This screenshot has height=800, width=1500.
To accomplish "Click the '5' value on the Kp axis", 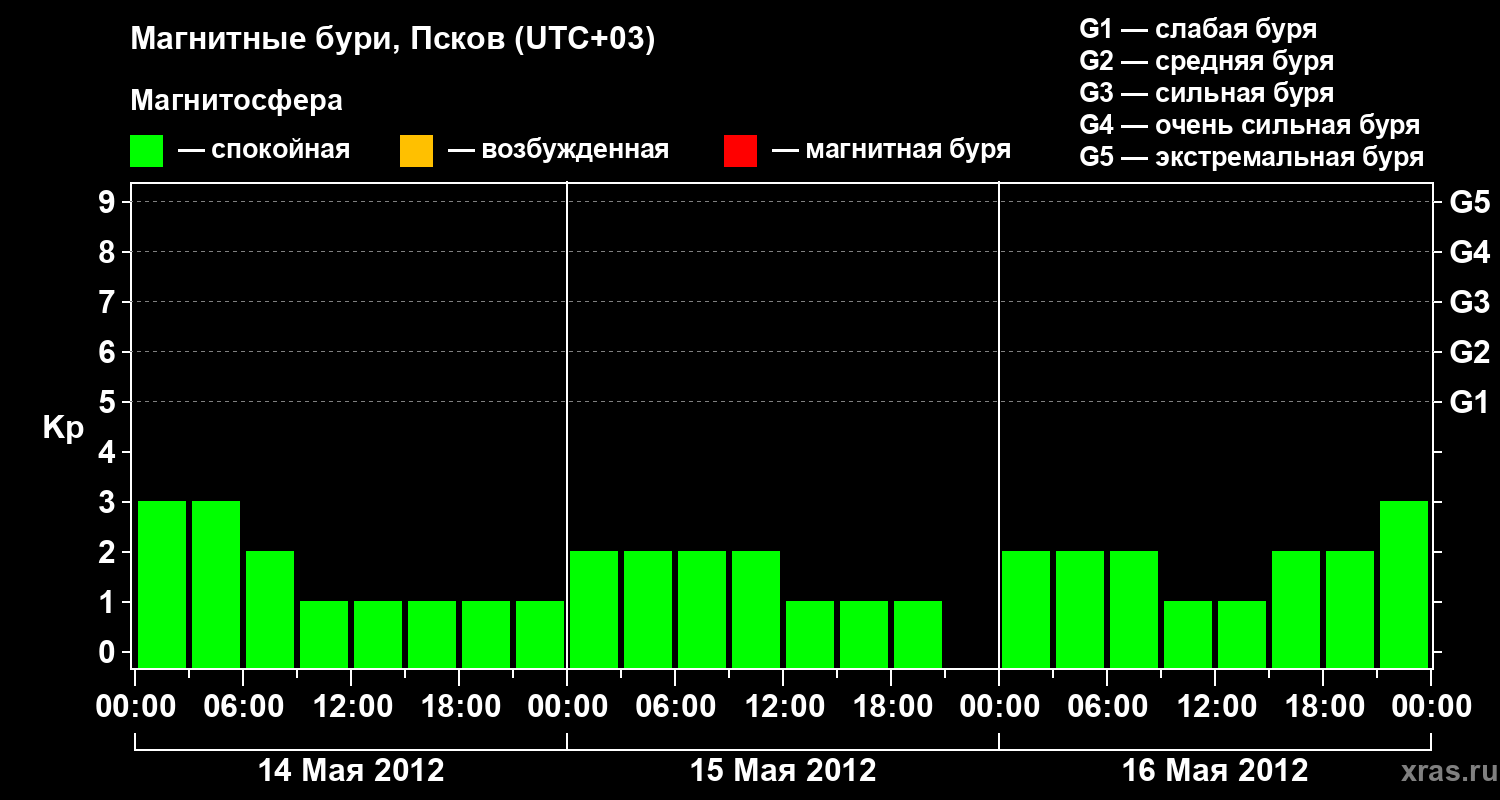I will coord(109,402).
